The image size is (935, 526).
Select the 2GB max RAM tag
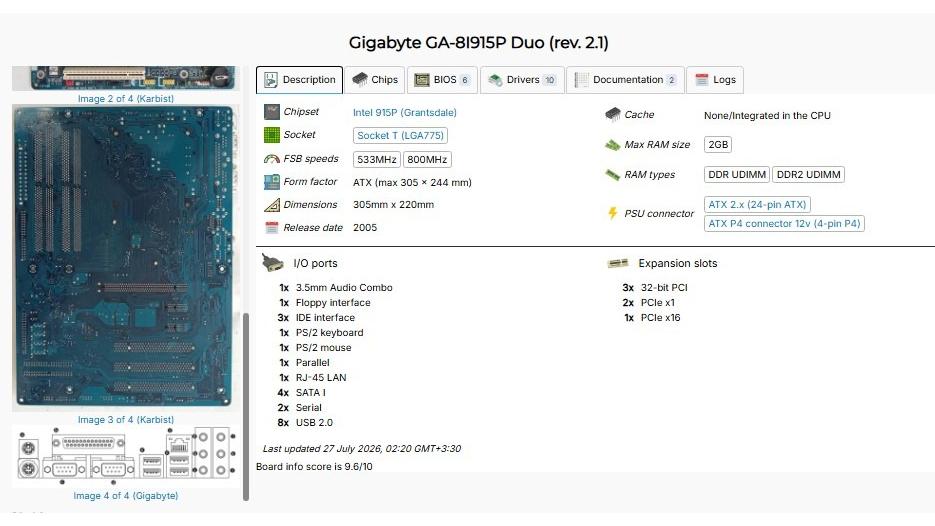pyautogui.click(x=718, y=144)
